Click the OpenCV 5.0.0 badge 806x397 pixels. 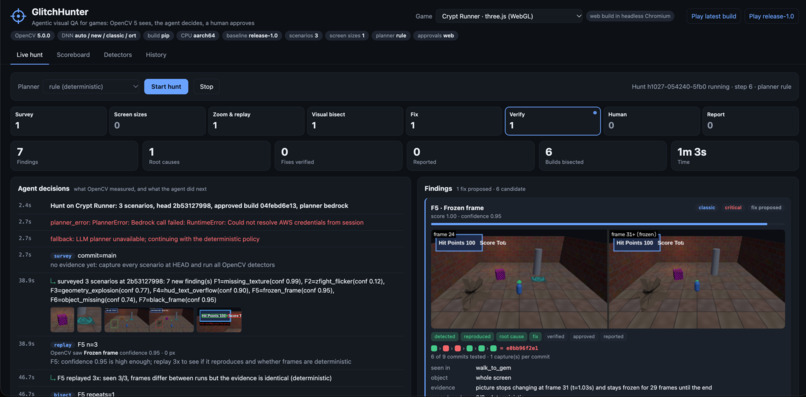coord(32,36)
